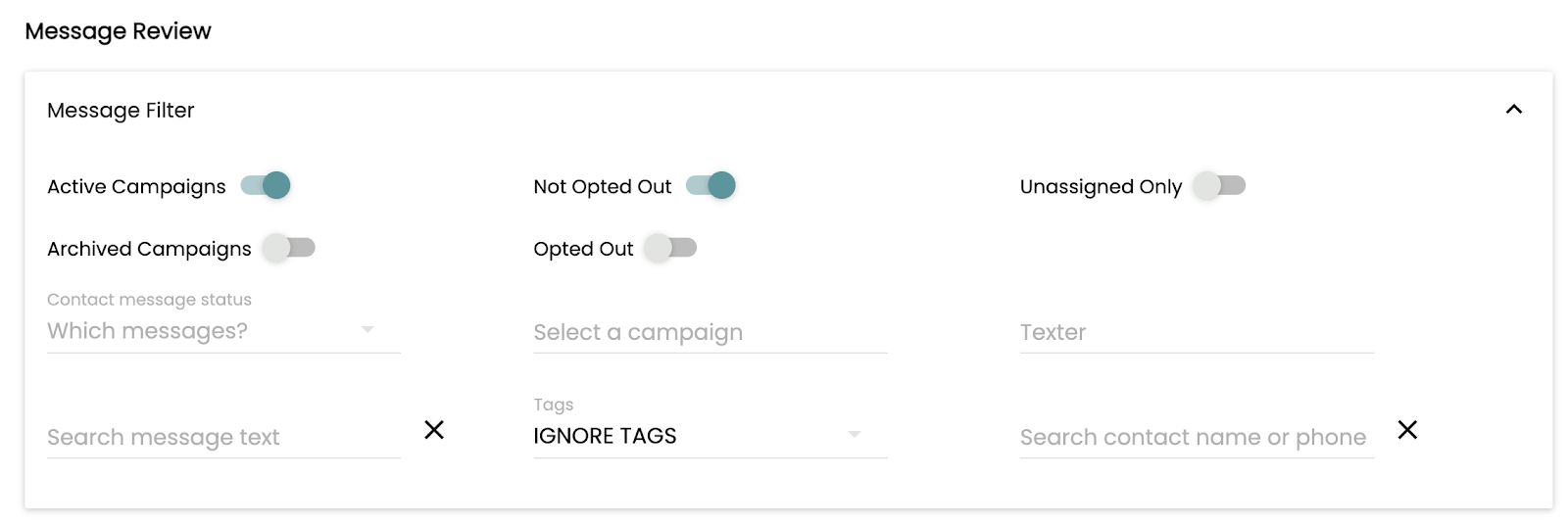
Task: Turn off Not Opted Out switch
Action: tap(711, 185)
